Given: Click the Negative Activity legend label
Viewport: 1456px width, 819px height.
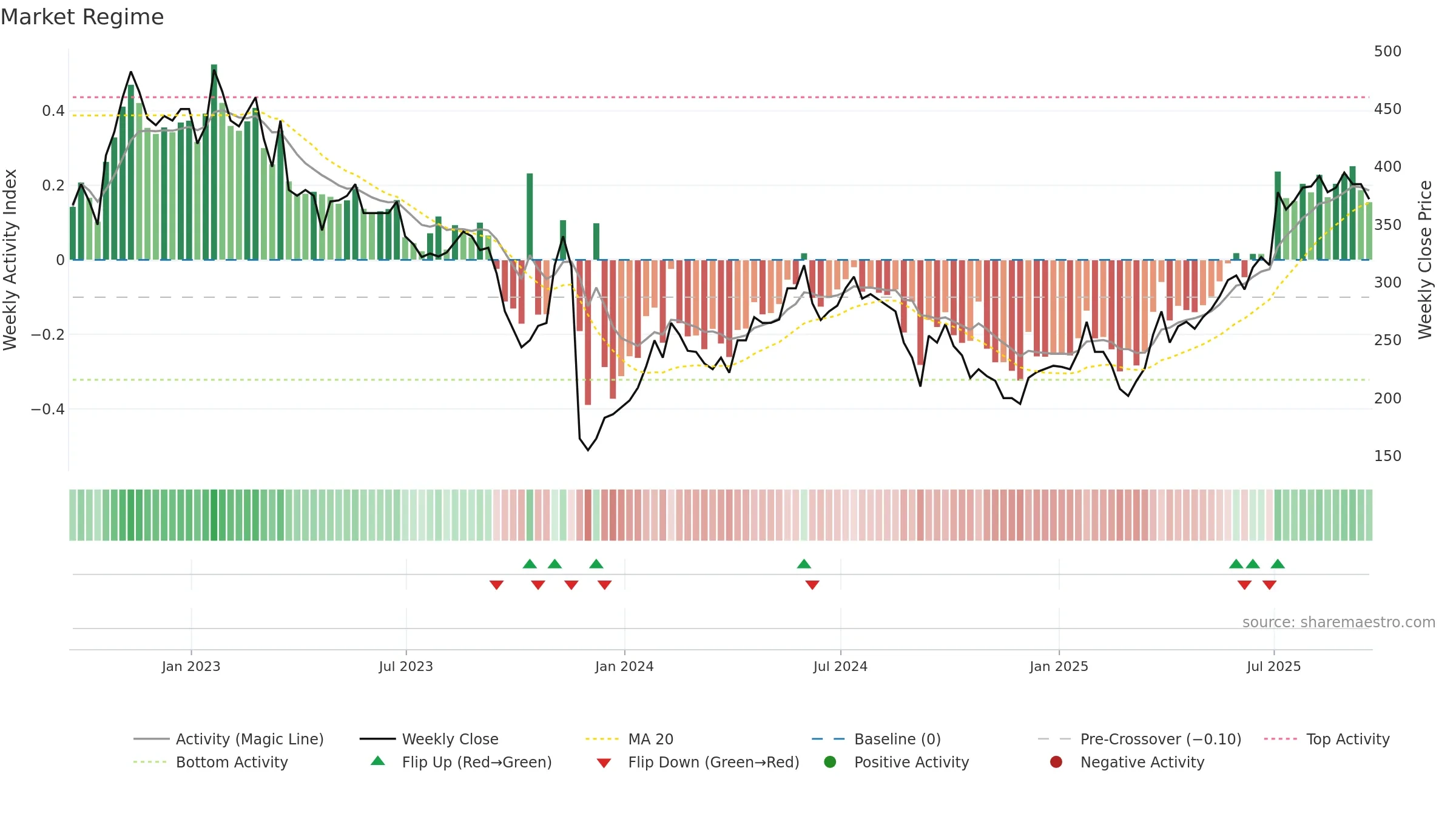Looking at the screenshot, I should [1142, 762].
